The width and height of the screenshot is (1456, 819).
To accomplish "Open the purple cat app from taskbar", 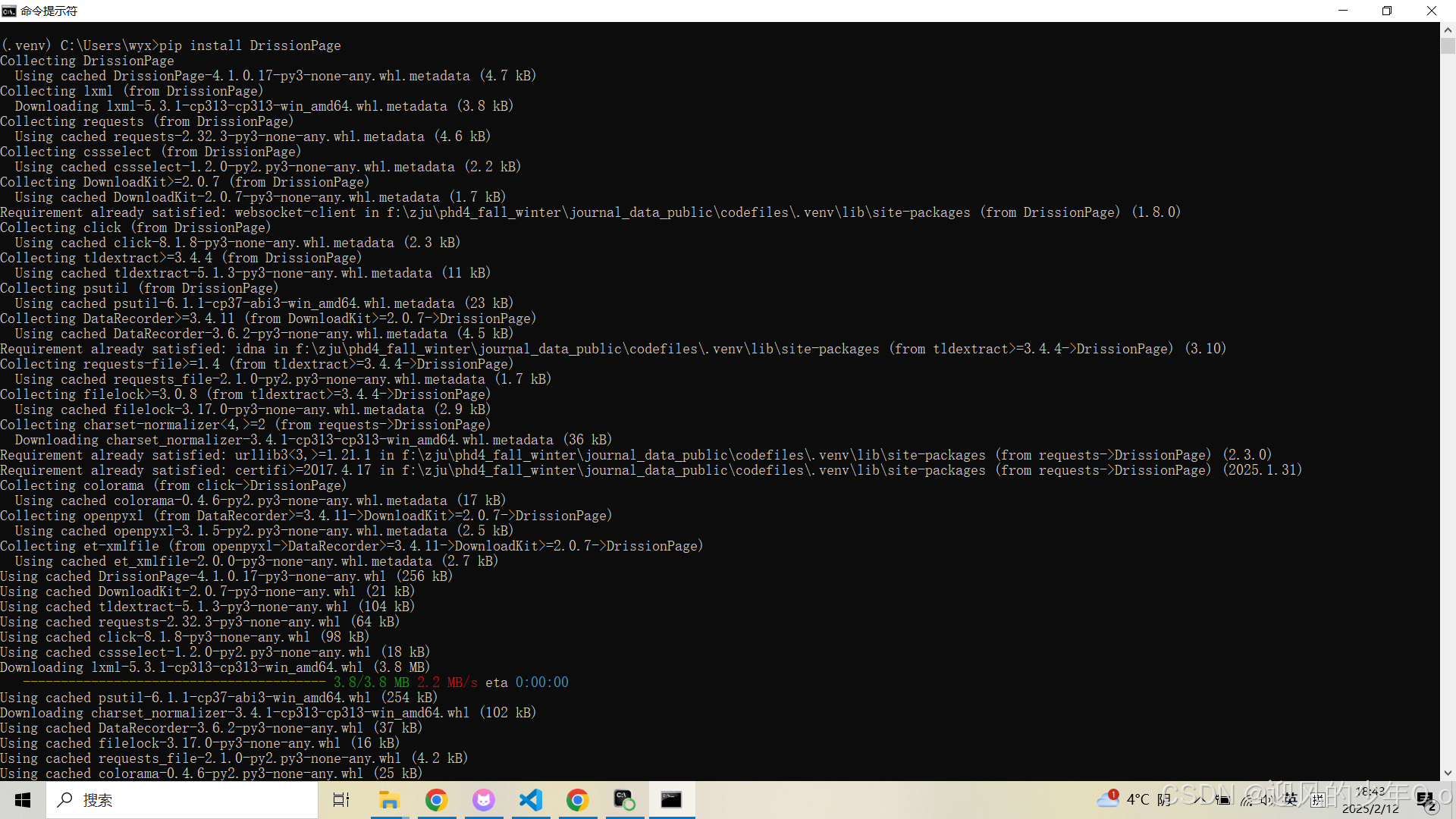I will tap(484, 800).
